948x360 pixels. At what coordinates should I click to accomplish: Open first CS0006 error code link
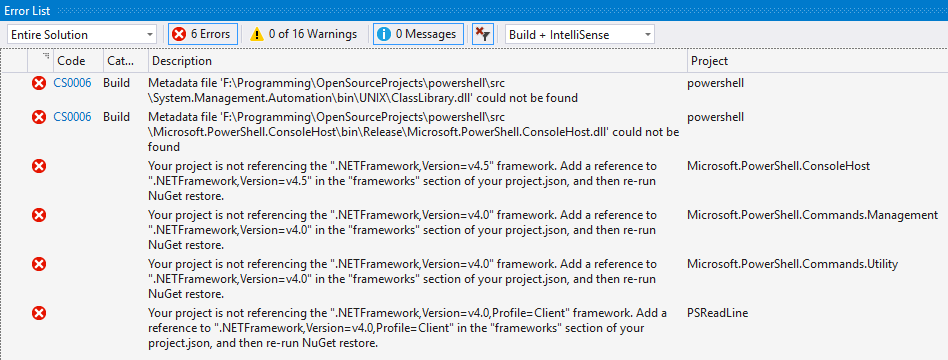(x=73, y=83)
